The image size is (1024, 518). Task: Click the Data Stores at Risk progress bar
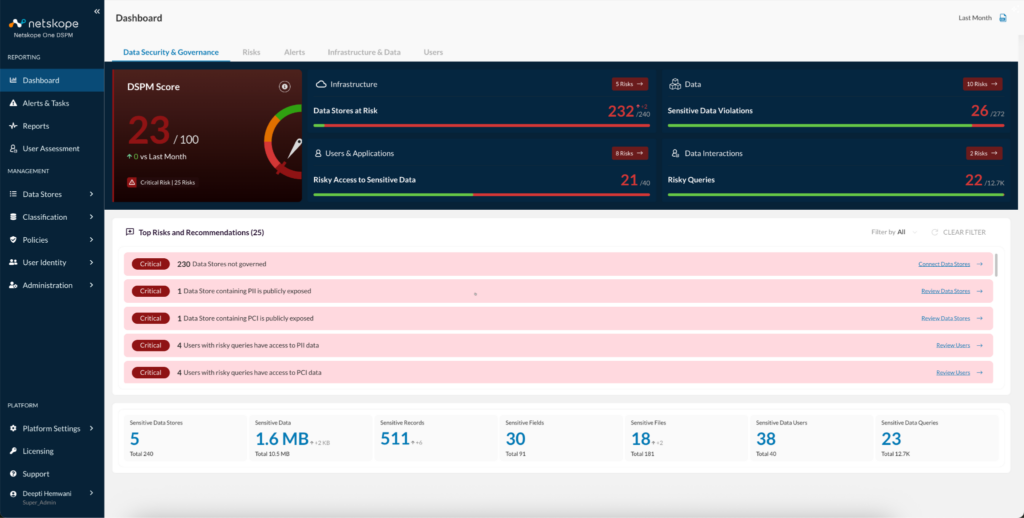tap(481, 126)
